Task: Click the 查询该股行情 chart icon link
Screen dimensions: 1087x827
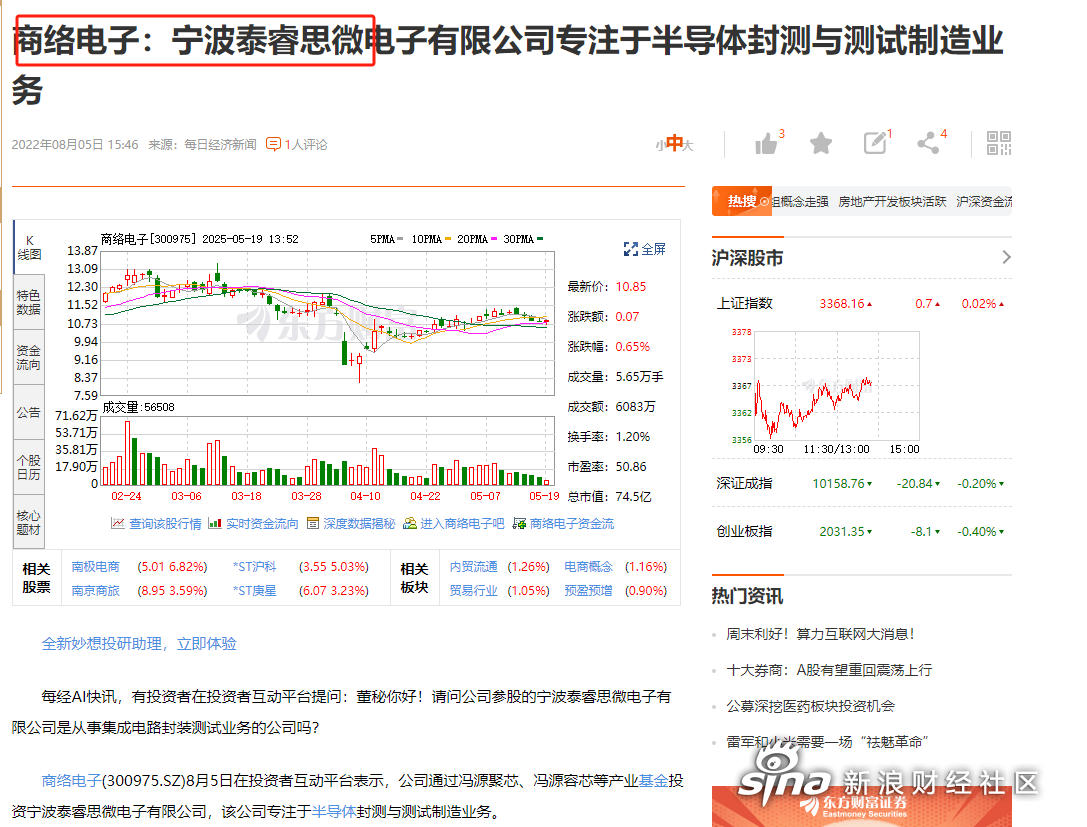Action: click(156, 523)
